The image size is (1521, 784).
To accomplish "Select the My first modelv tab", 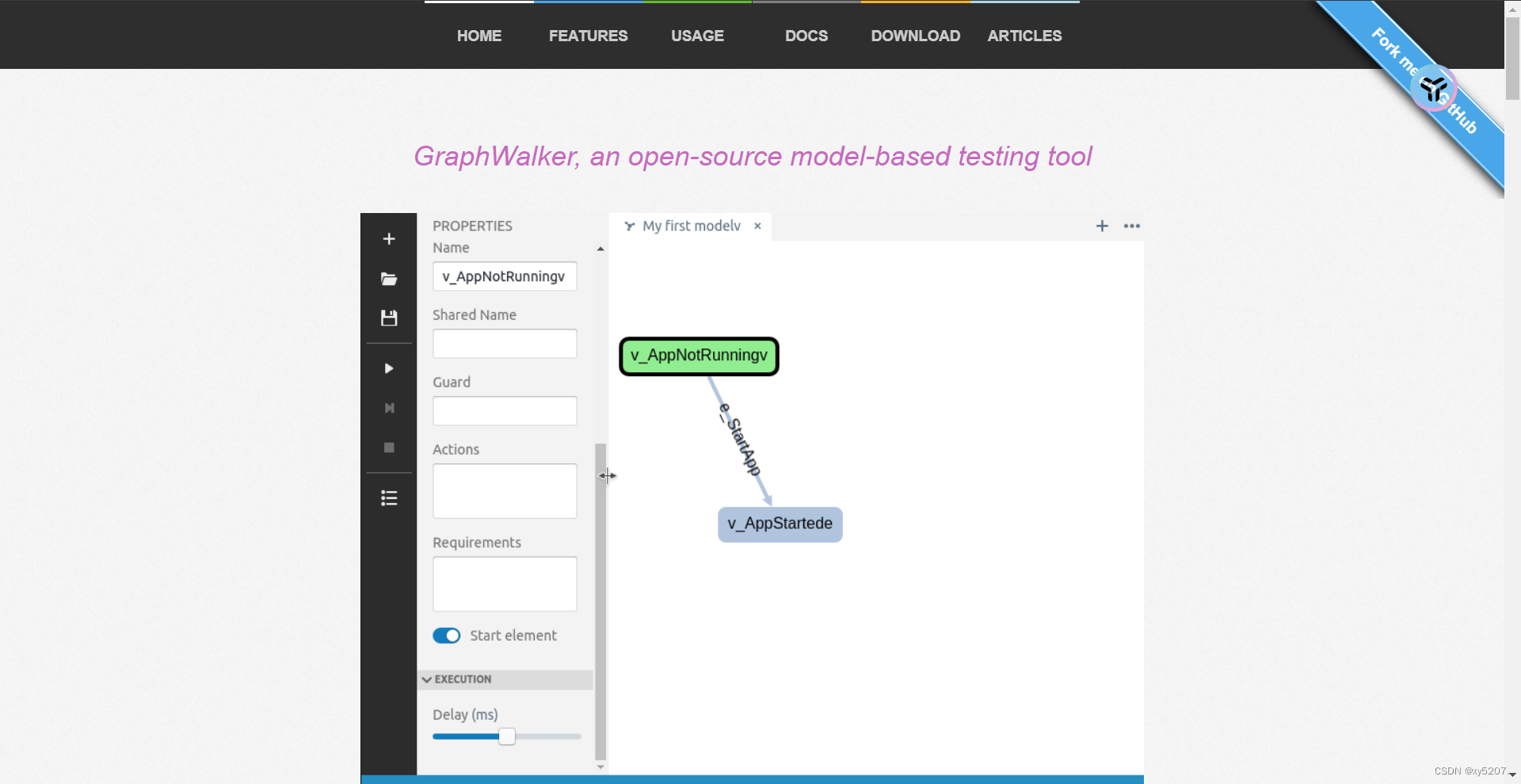I will [x=691, y=226].
